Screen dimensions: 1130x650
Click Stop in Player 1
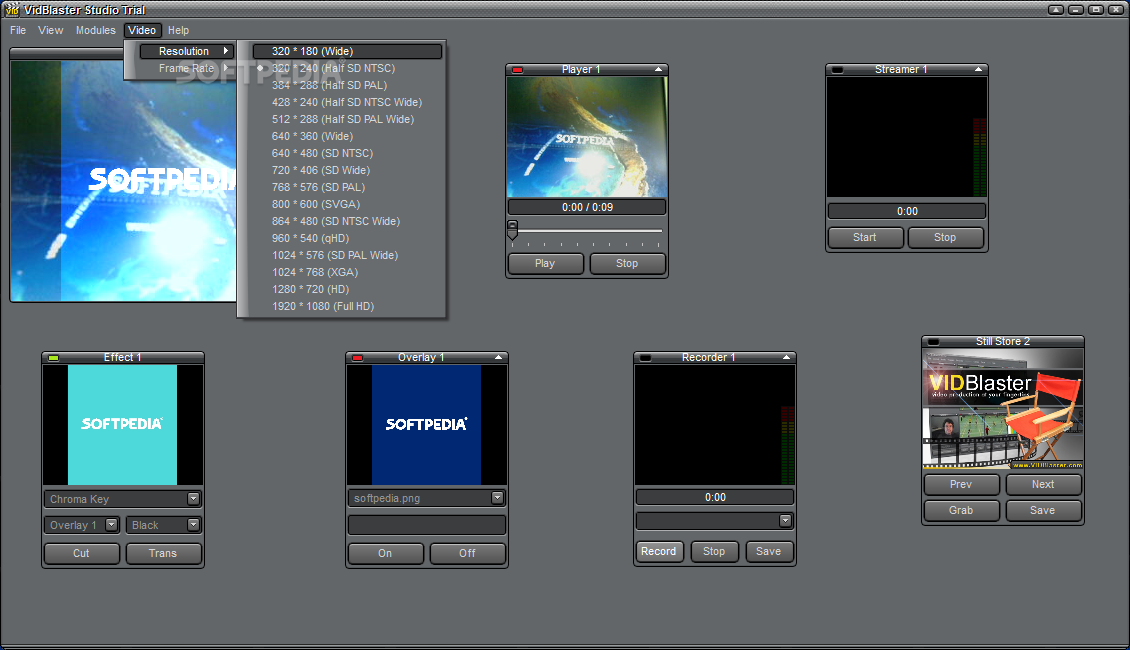tap(627, 264)
